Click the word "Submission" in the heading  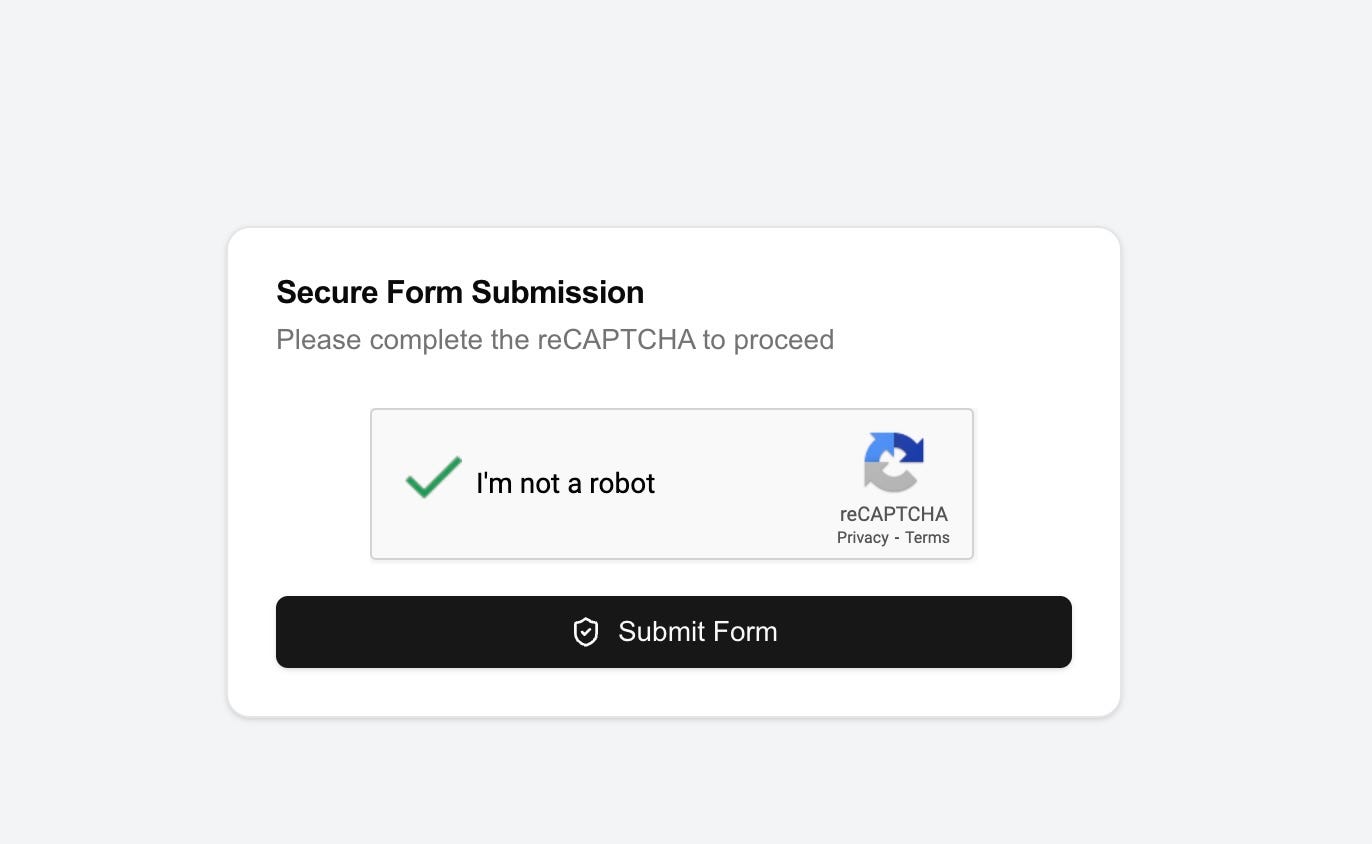[x=557, y=292]
